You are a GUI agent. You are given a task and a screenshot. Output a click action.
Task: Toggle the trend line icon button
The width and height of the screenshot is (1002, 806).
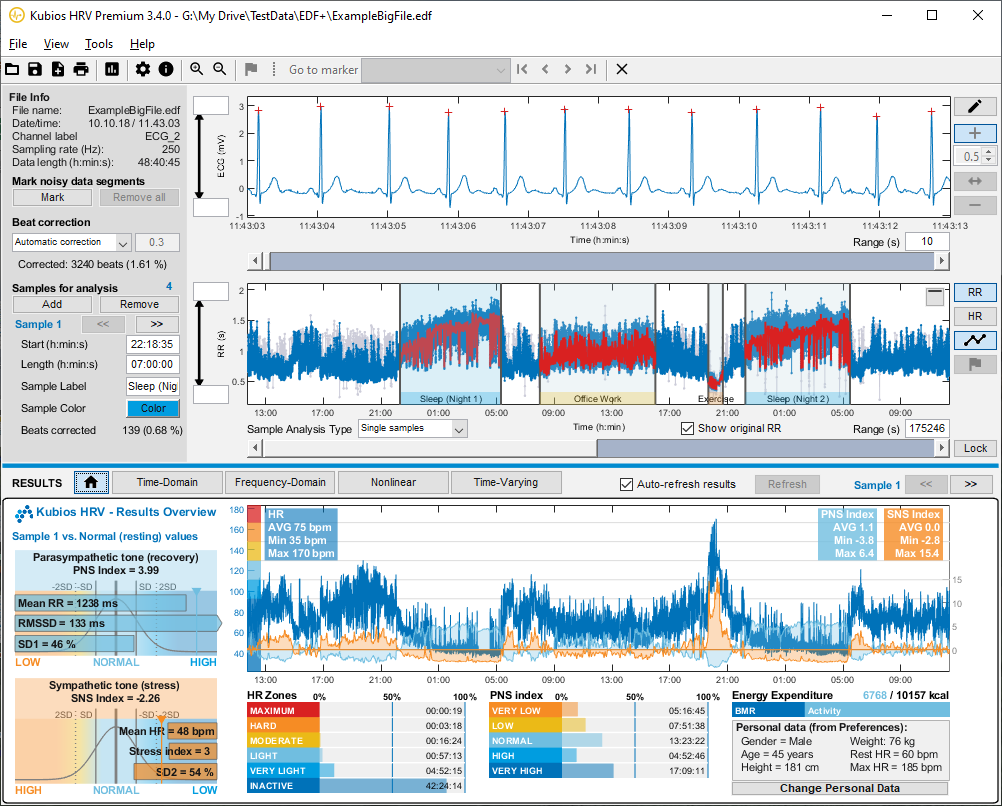pos(975,340)
